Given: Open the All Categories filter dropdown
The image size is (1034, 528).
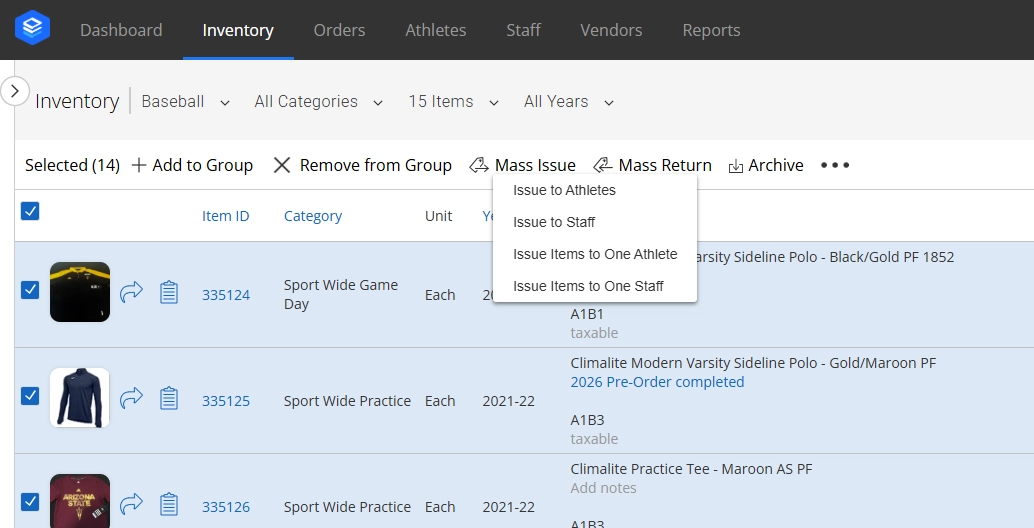Looking at the screenshot, I should point(319,102).
